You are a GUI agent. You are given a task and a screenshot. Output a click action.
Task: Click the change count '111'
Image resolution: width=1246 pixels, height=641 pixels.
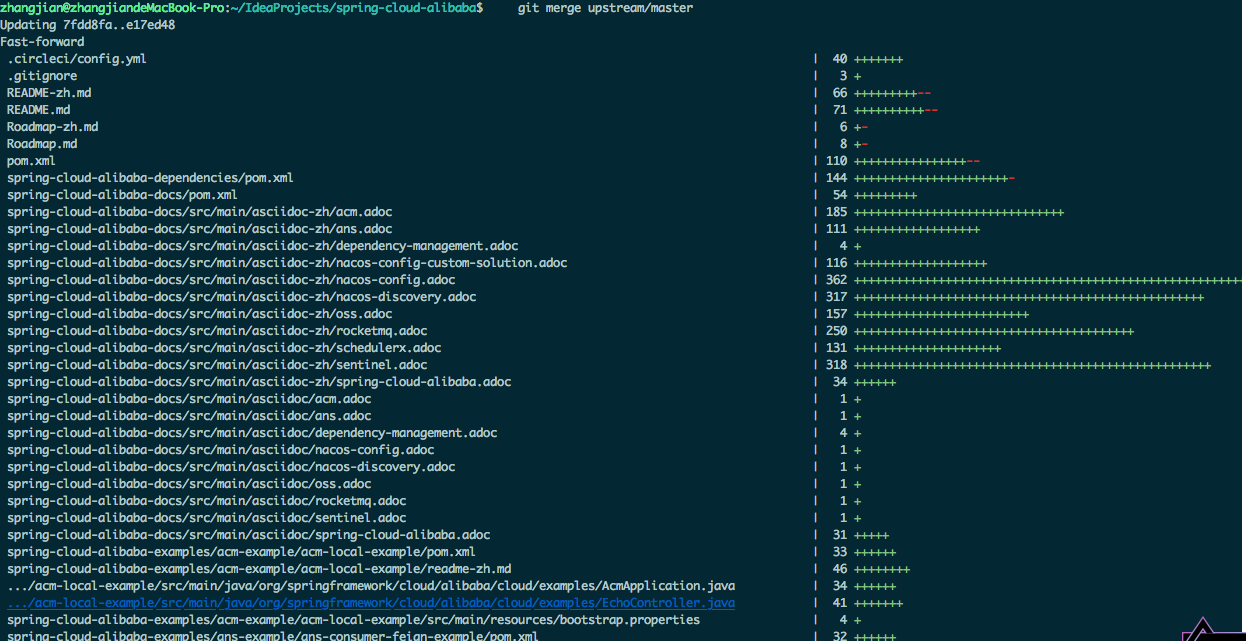(837, 229)
